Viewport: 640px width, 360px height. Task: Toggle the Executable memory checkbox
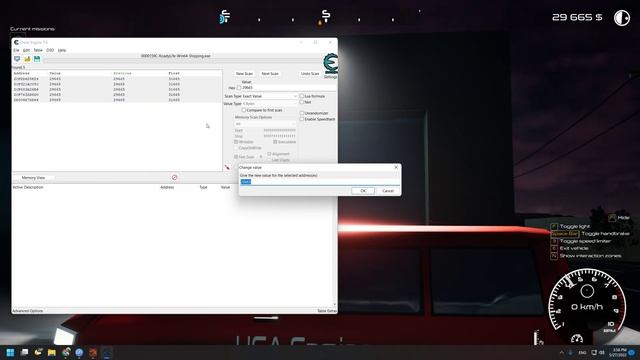pos(275,142)
